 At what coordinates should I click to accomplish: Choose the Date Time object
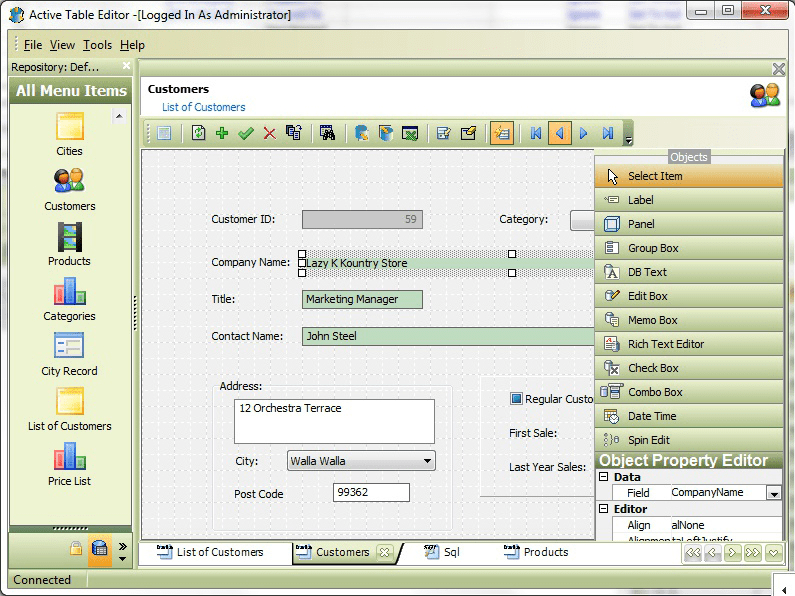[x=689, y=416]
